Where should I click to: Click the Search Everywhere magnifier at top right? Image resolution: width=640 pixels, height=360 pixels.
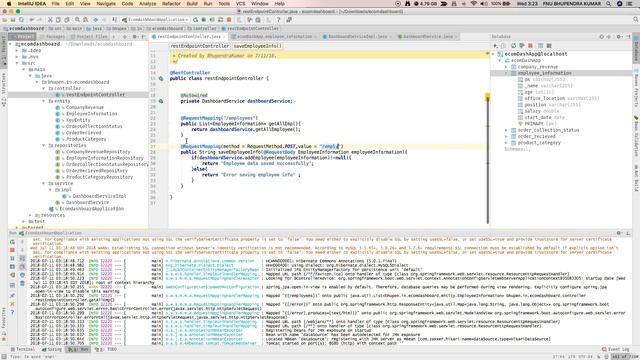[x=636, y=20]
